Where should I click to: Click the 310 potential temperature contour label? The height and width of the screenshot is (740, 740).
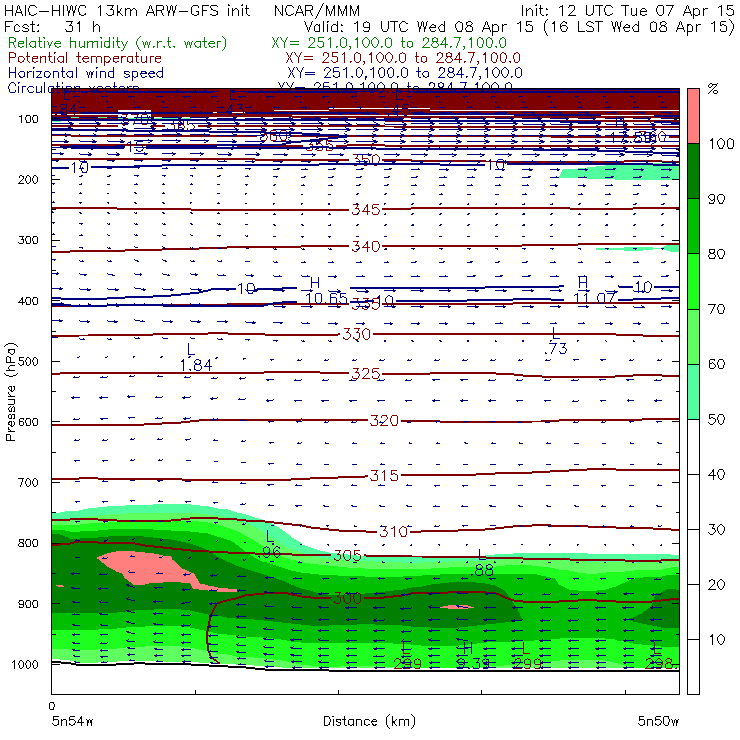pos(394,532)
